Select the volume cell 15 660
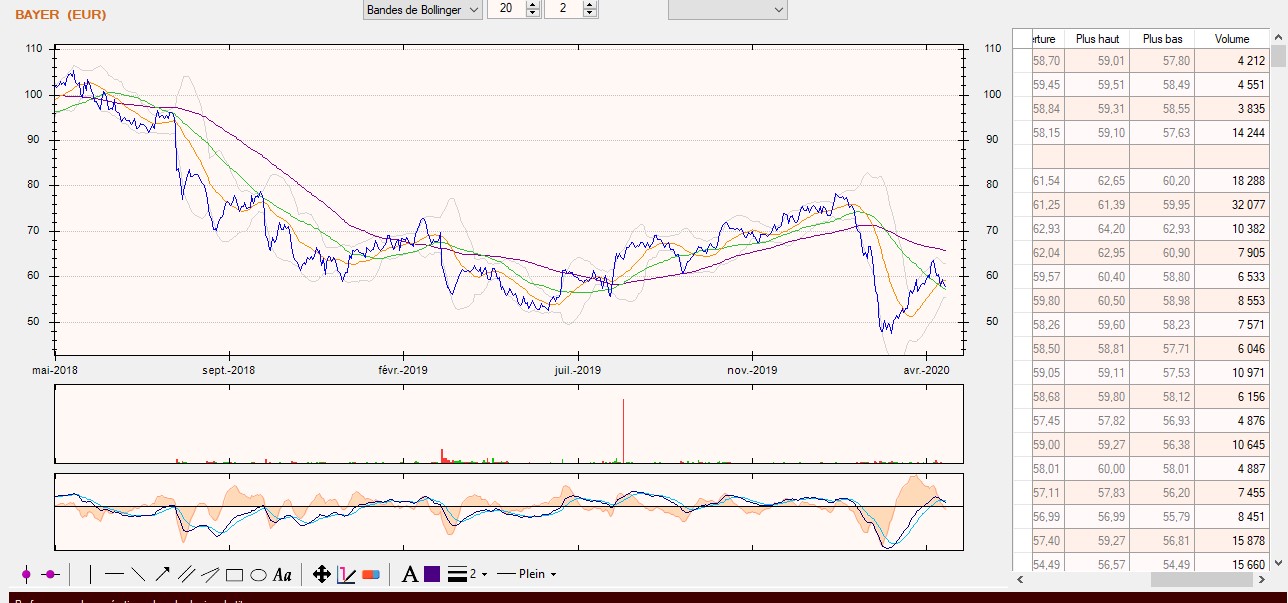1288x603 pixels. point(1232,564)
